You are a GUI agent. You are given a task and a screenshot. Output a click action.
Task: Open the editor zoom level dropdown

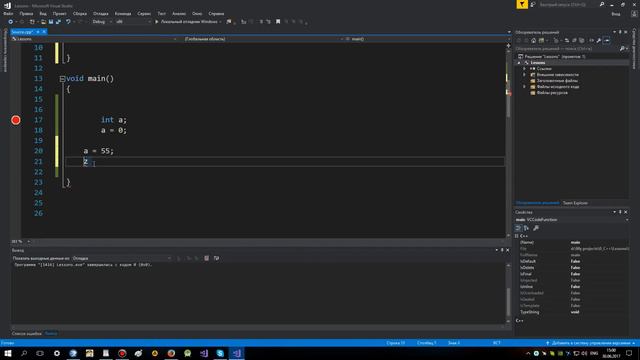[21, 241]
